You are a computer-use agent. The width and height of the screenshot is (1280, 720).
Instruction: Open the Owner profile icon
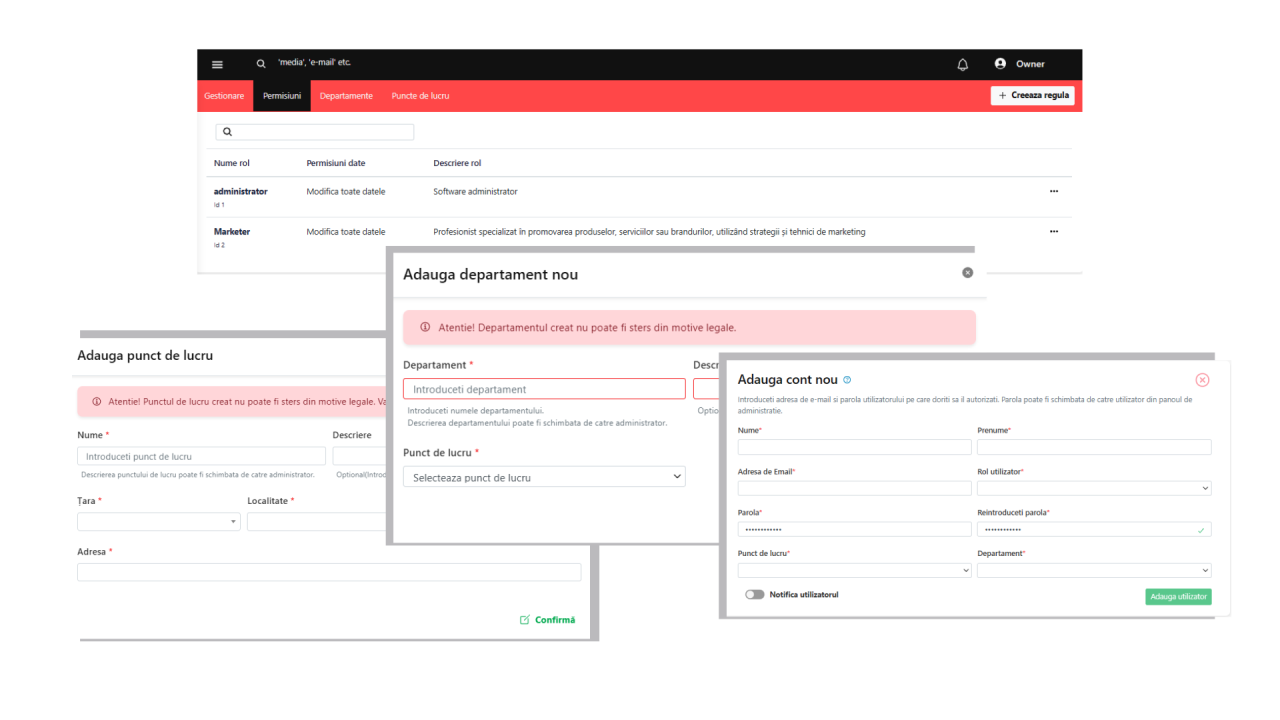coord(1000,64)
